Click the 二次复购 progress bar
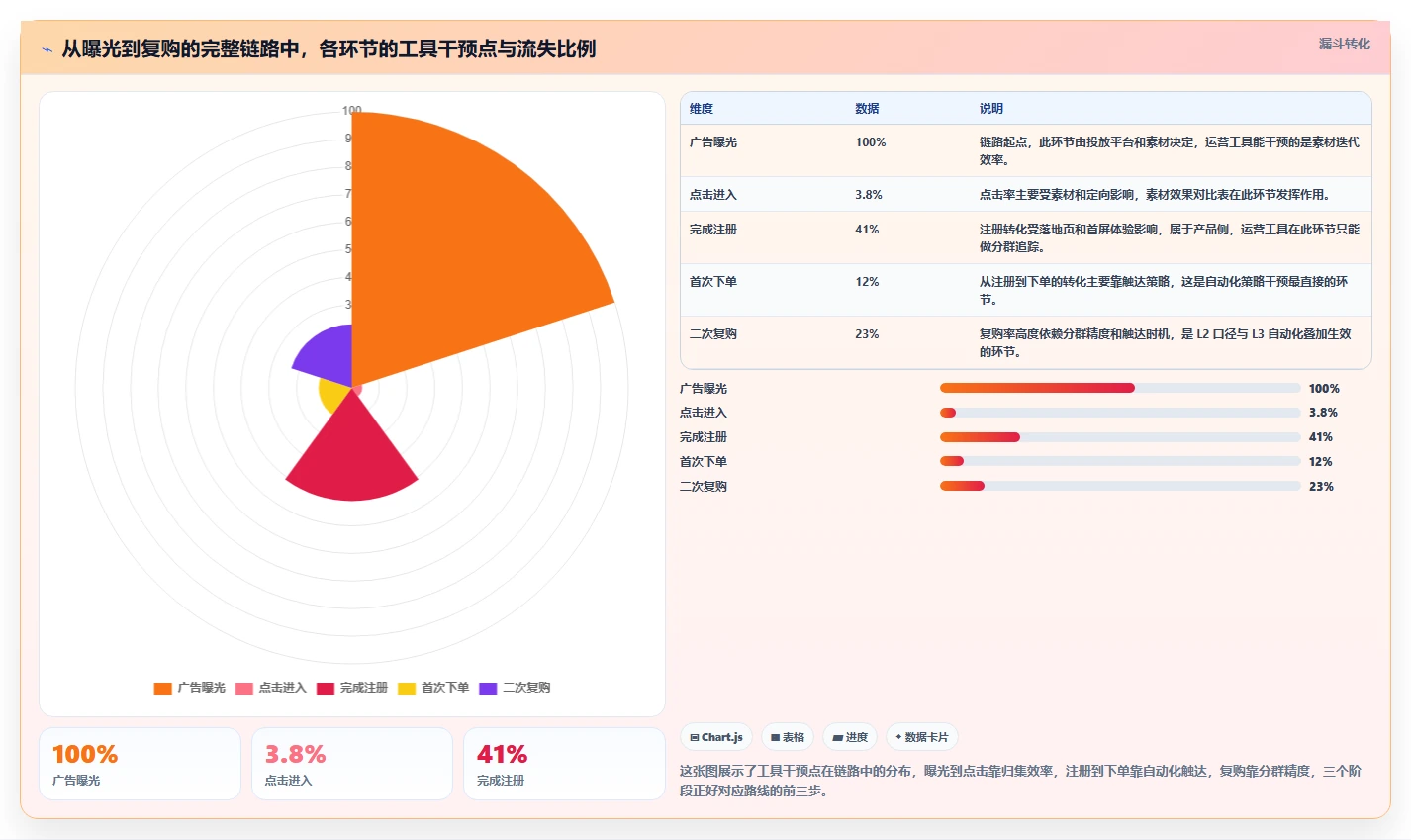This screenshot has height=840, width=1411. [x=1120, y=486]
